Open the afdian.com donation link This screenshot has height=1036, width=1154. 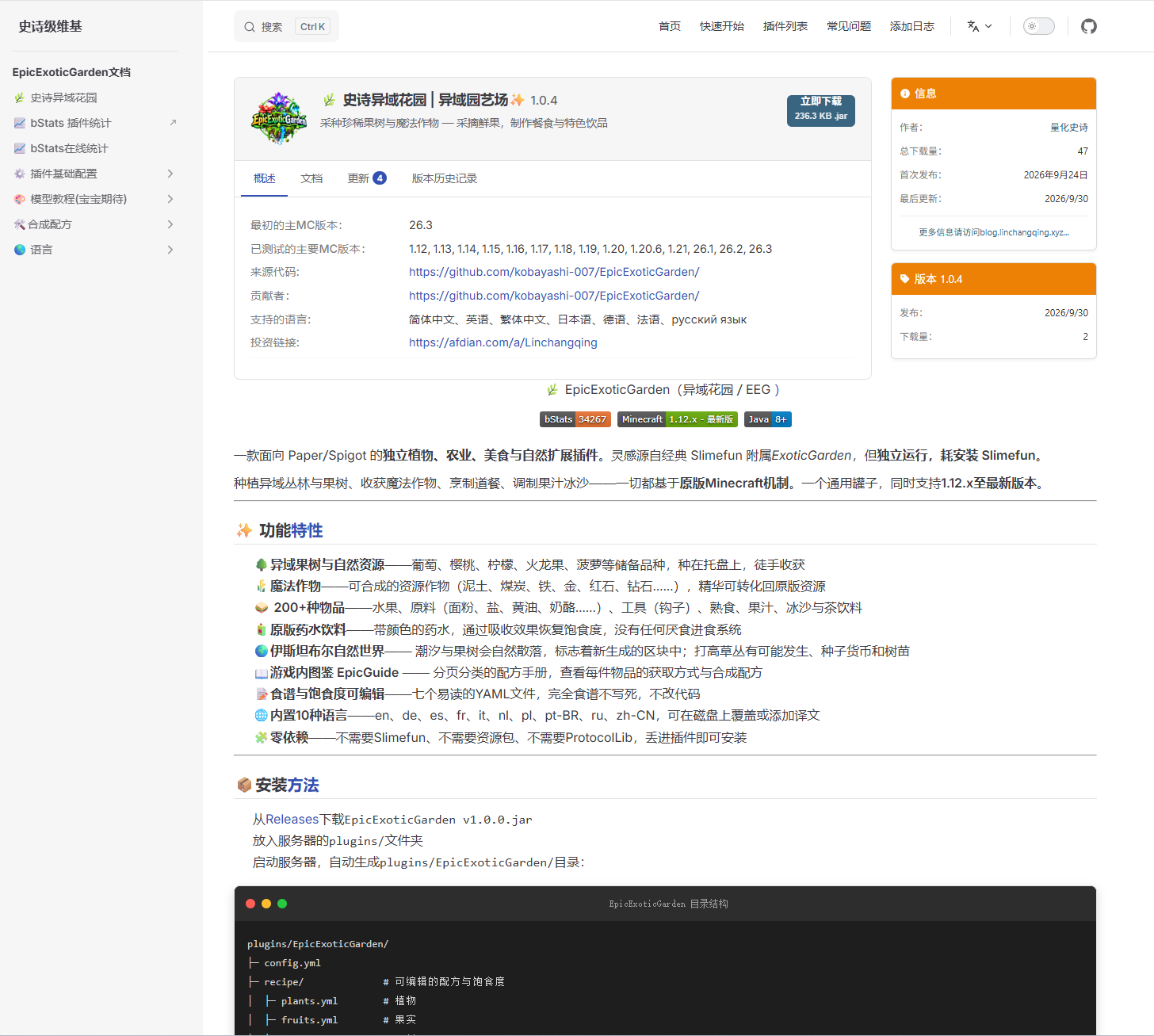coord(503,342)
